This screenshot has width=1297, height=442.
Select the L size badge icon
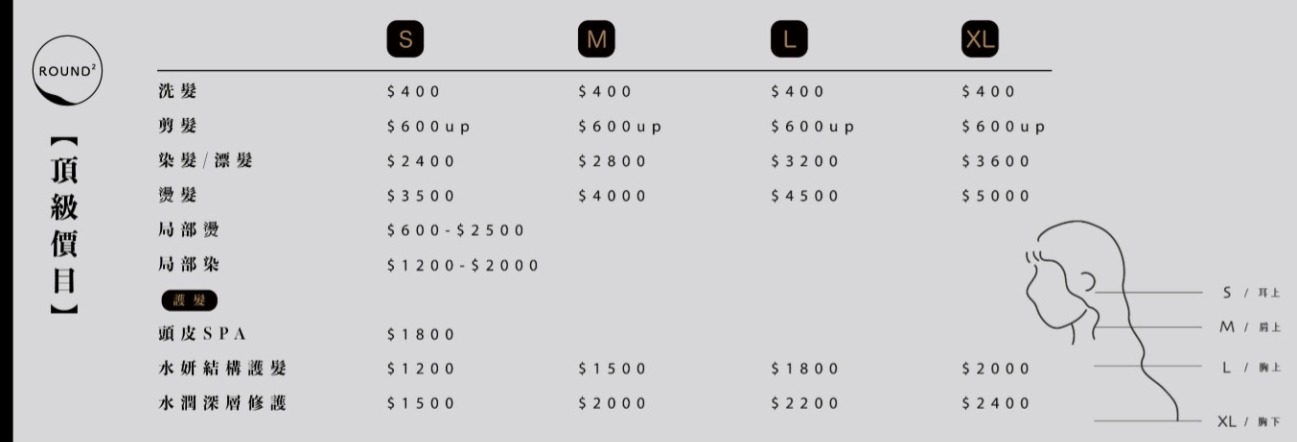tap(788, 40)
